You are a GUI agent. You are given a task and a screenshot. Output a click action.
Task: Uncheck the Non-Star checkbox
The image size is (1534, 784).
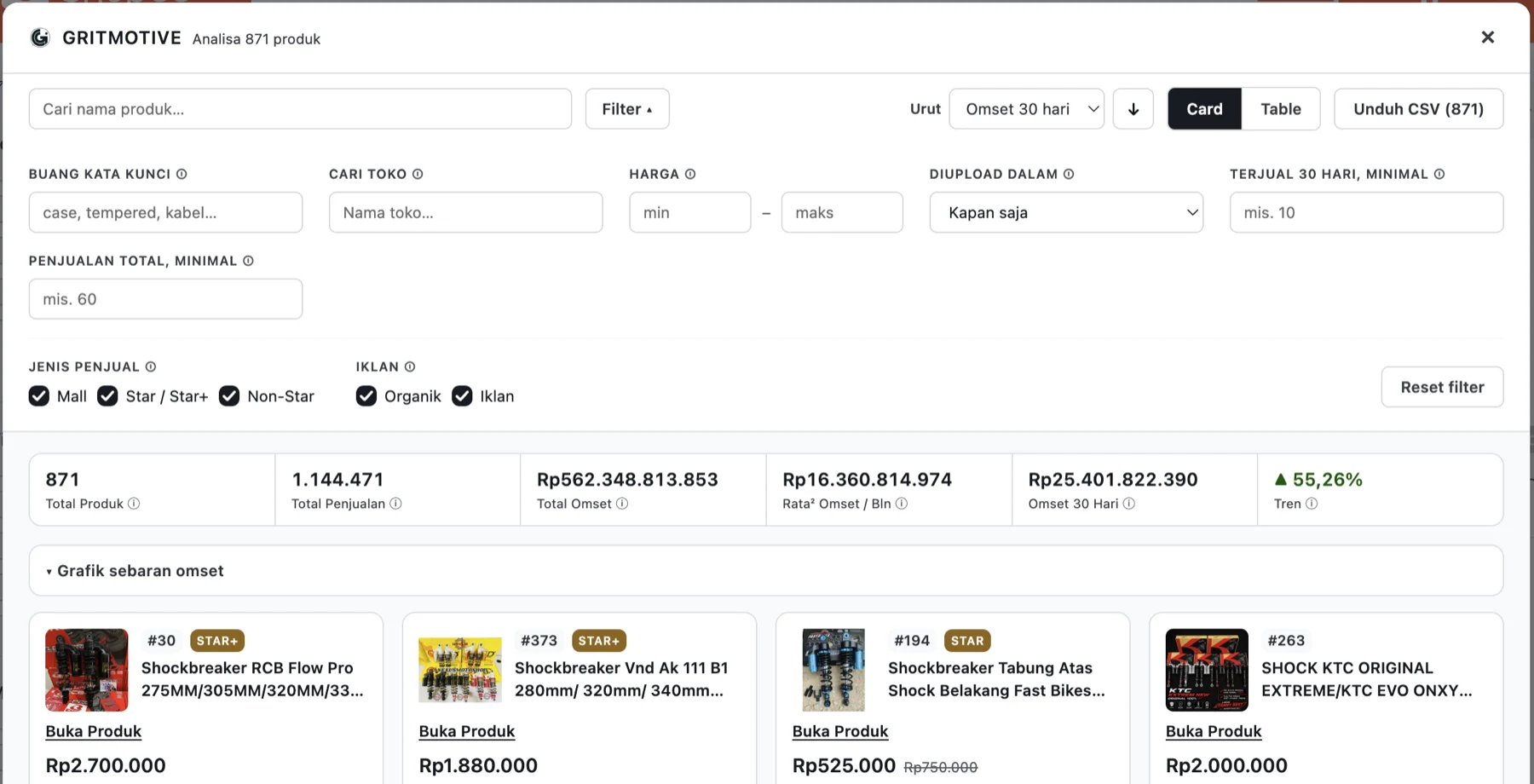pyautogui.click(x=229, y=396)
